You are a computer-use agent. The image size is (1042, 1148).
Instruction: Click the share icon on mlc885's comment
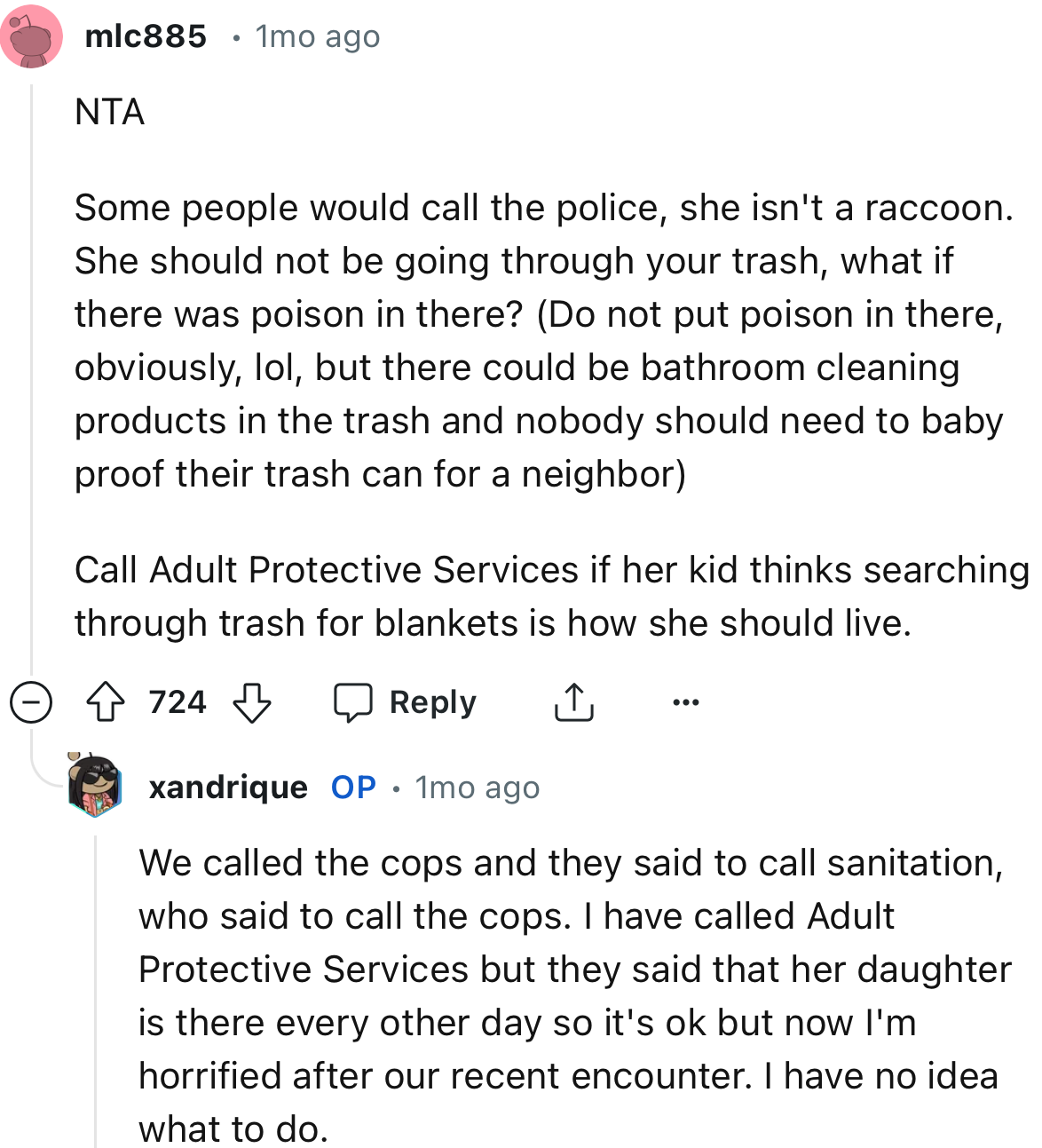click(x=573, y=701)
